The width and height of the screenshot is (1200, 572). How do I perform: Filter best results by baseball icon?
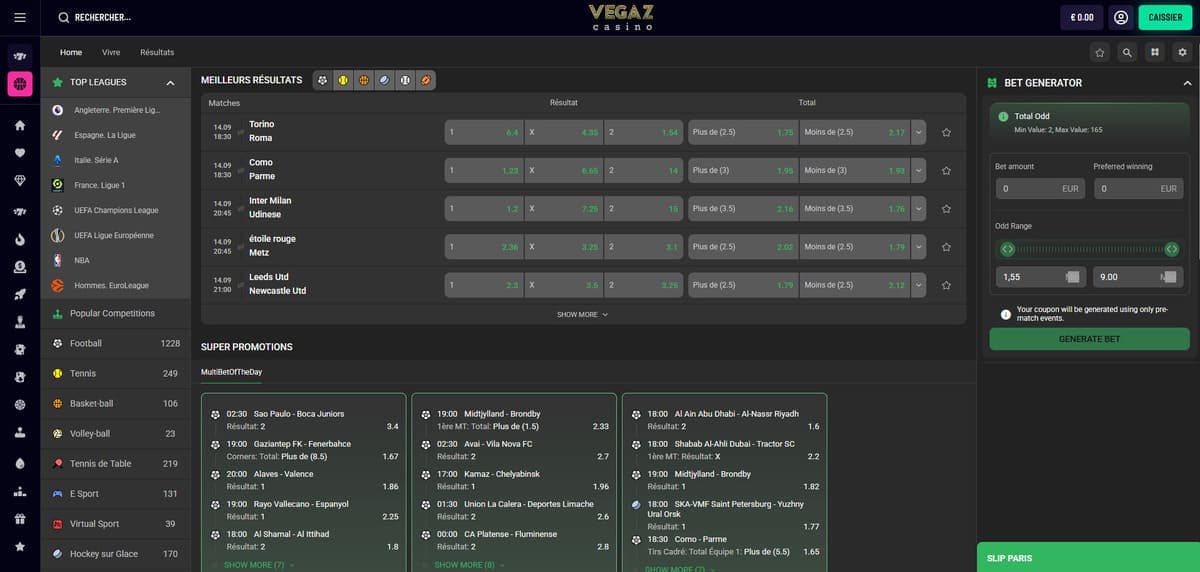pos(405,80)
